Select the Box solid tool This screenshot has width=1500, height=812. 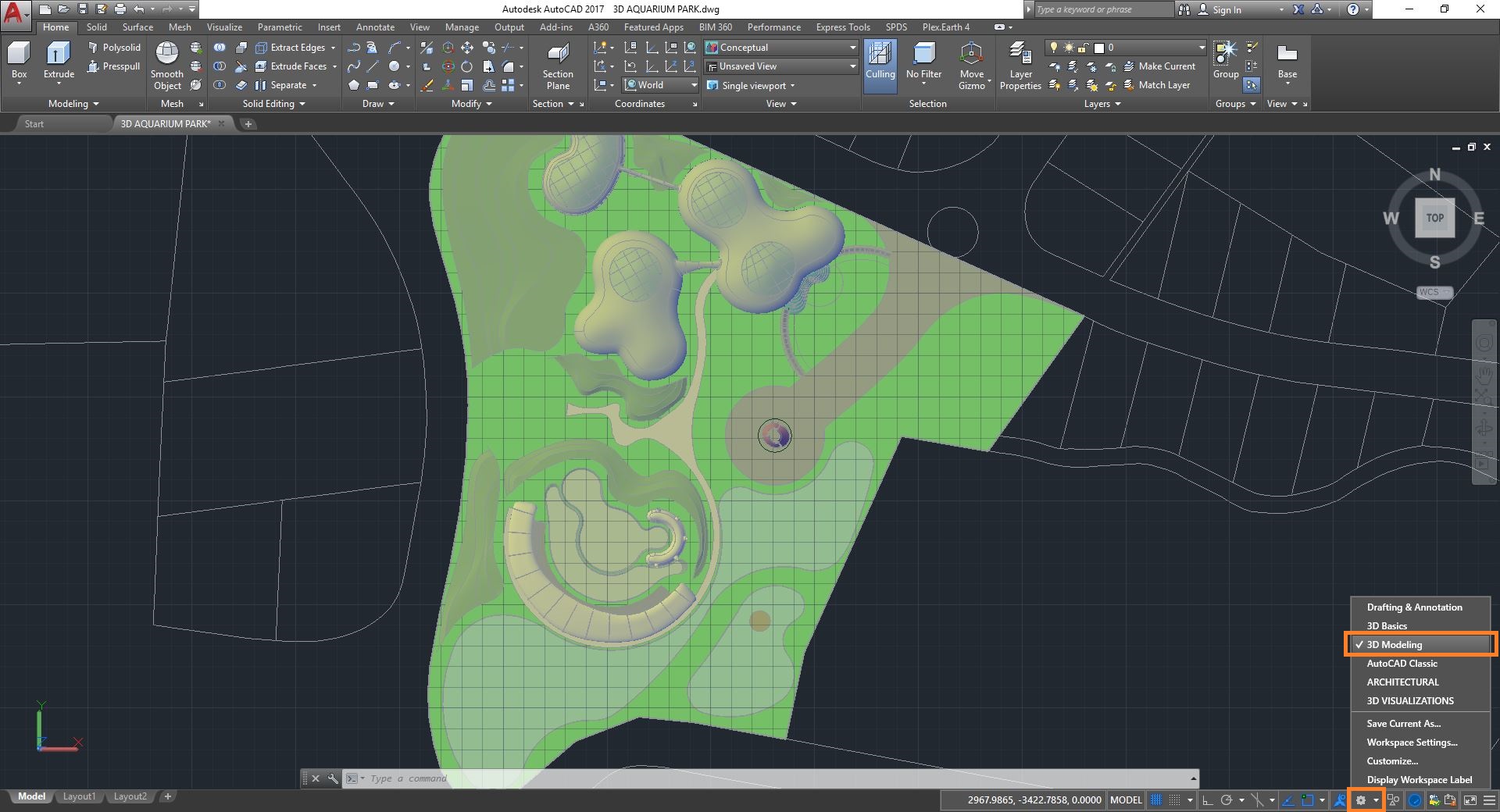click(19, 61)
